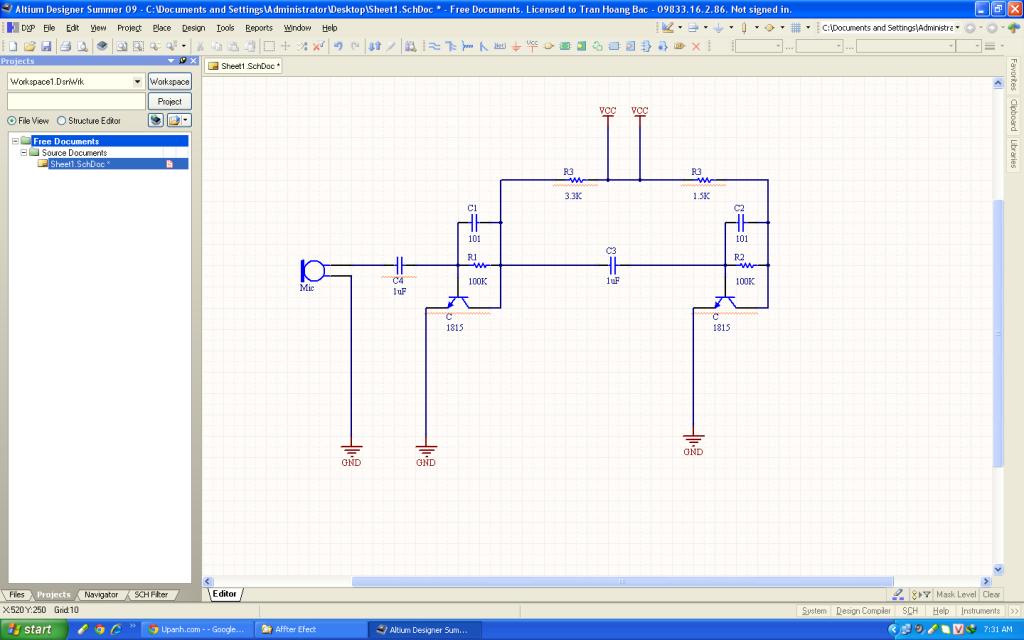Screen dimensions: 1024x640
Task: Select Sheet1.SchDoc in project tree
Action: click(79, 164)
